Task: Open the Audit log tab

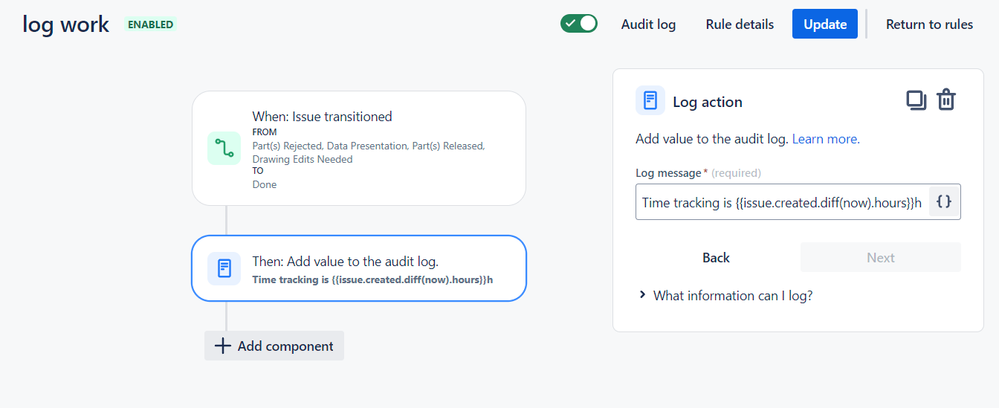Action: [x=648, y=24]
